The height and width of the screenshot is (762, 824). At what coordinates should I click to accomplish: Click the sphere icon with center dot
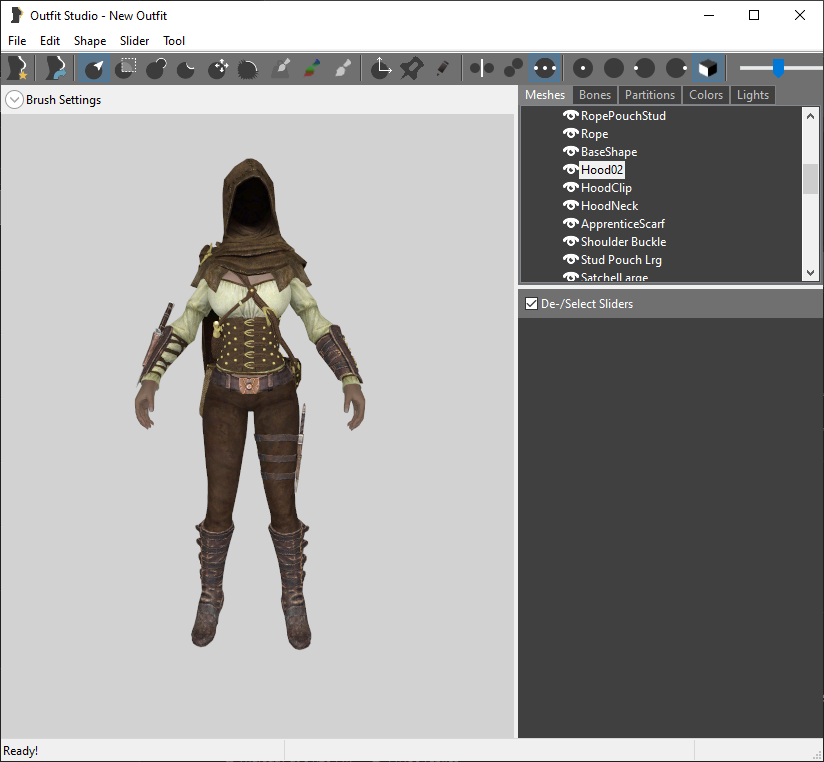pyautogui.click(x=583, y=68)
